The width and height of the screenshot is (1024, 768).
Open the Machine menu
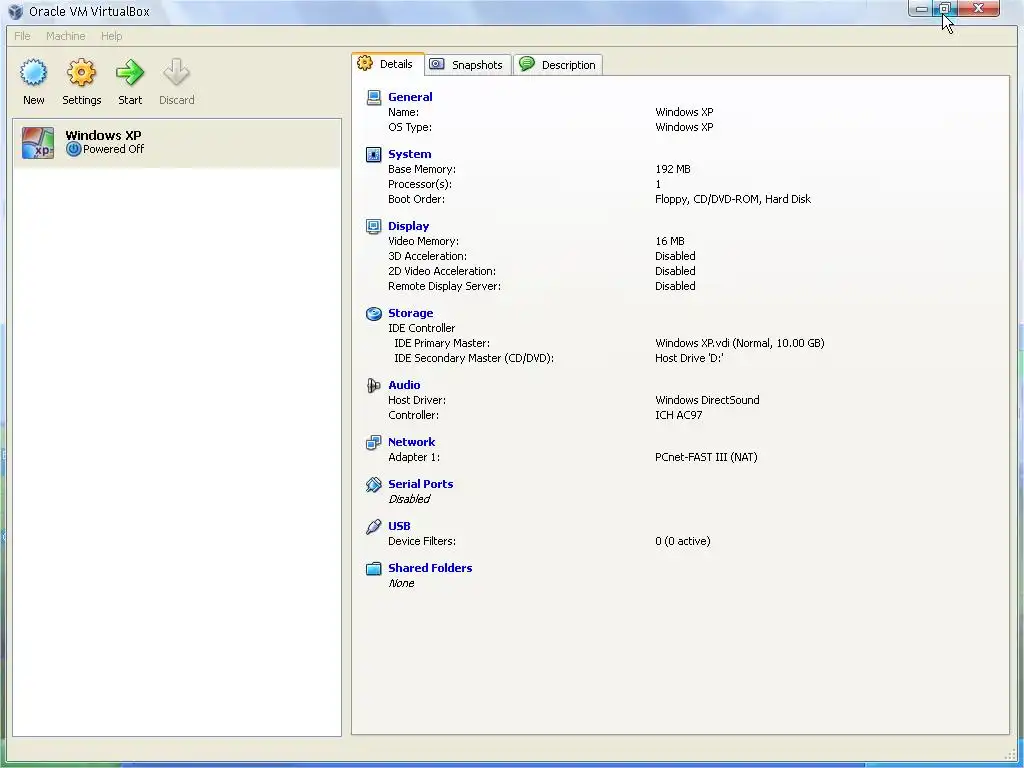coord(65,36)
